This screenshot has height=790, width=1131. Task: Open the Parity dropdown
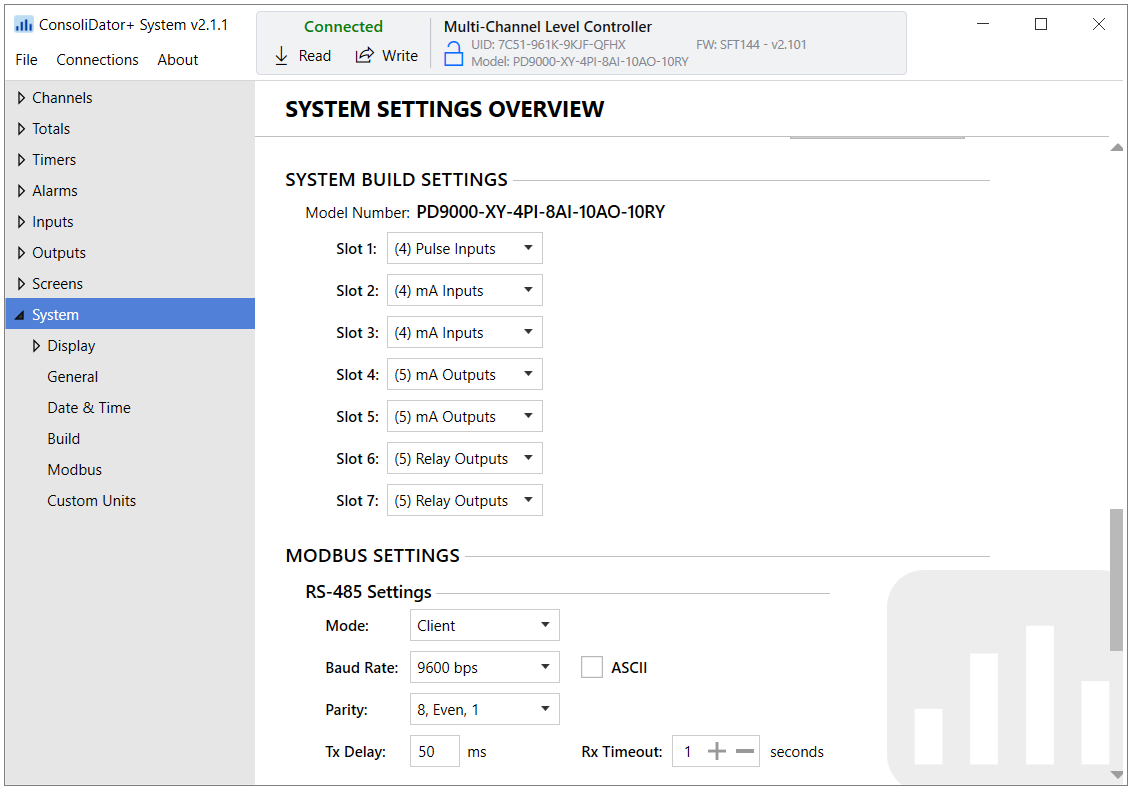coord(485,709)
